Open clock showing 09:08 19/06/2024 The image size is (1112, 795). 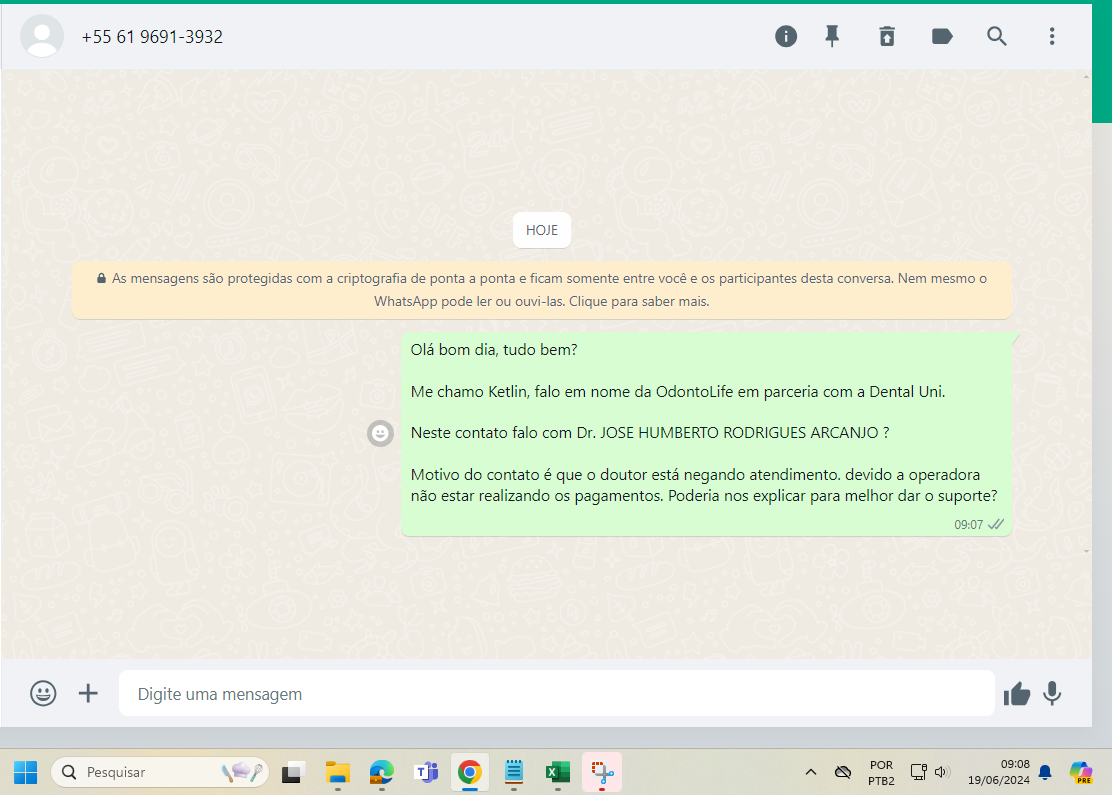coord(999,772)
